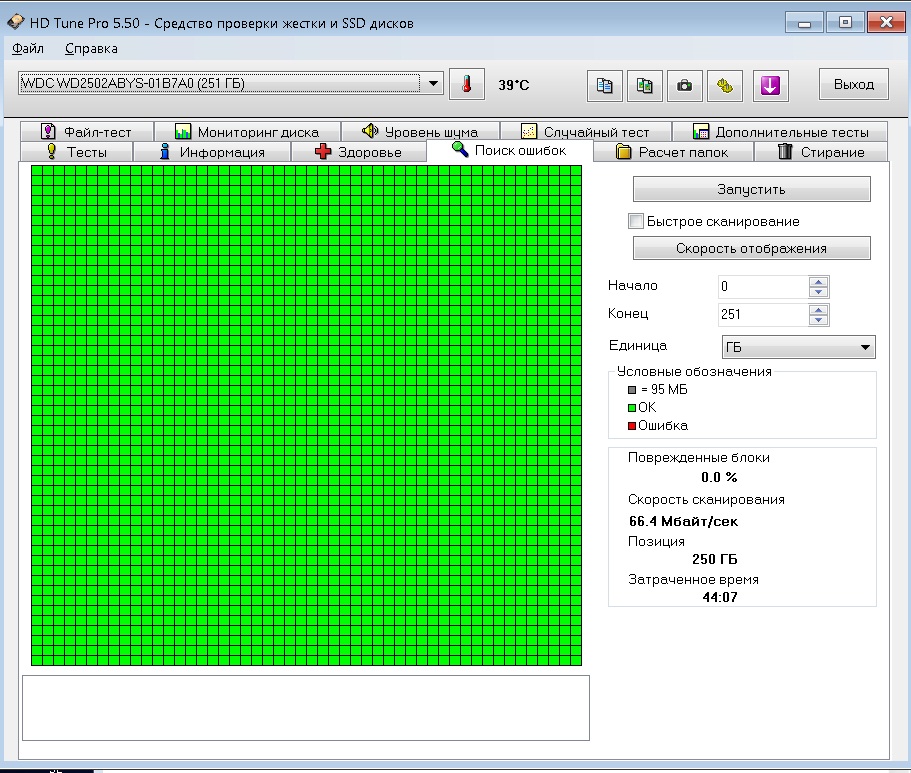This screenshot has width=911, height=773.
Task: Click the empty log text area below grid
Action: [306, 707]
